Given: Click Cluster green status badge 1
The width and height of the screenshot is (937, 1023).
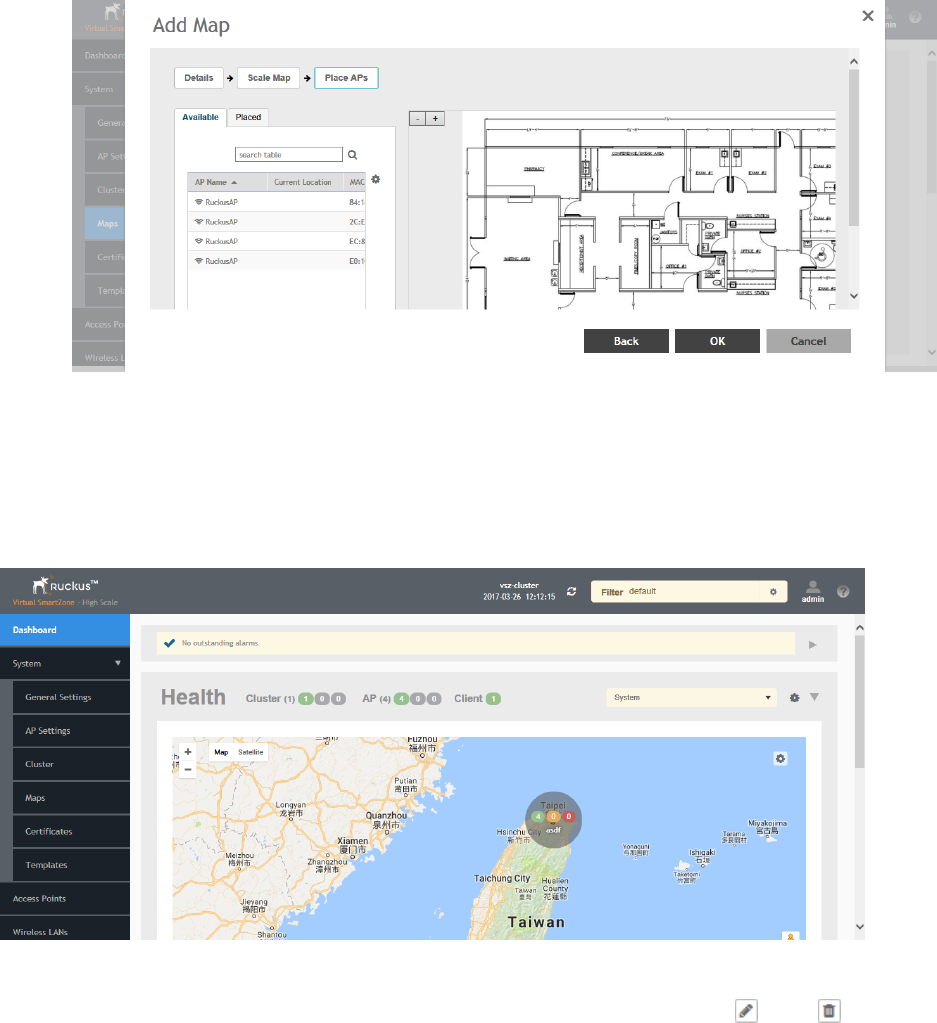Looking at the screenshot, I should click(x=305, y=699).
